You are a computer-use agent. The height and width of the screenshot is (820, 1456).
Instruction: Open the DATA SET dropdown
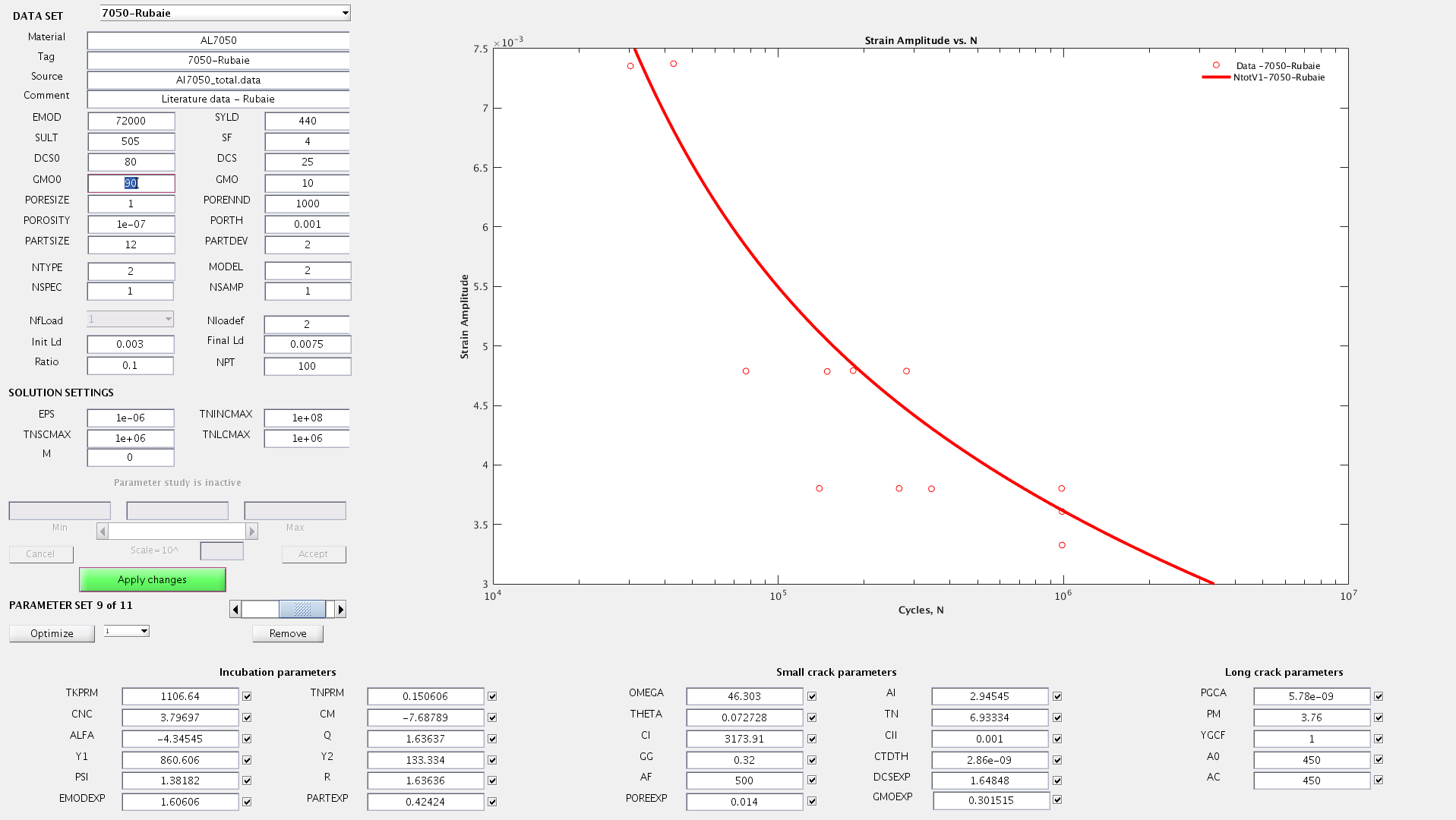[x=225, y=13]
